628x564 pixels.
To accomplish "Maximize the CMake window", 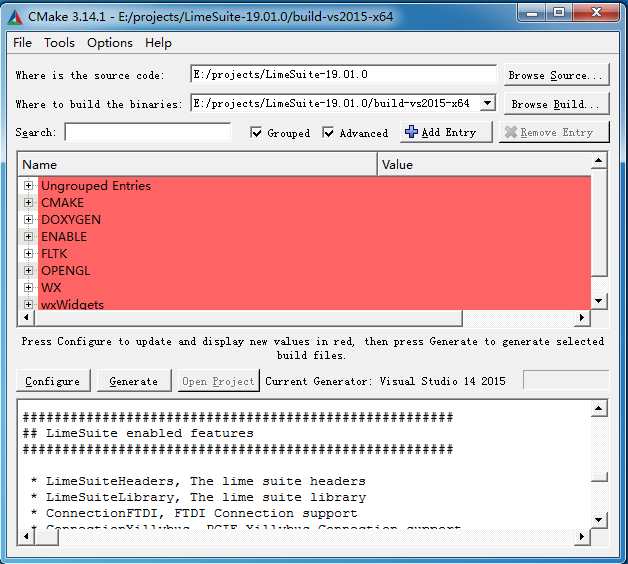I will pos(559,13).
